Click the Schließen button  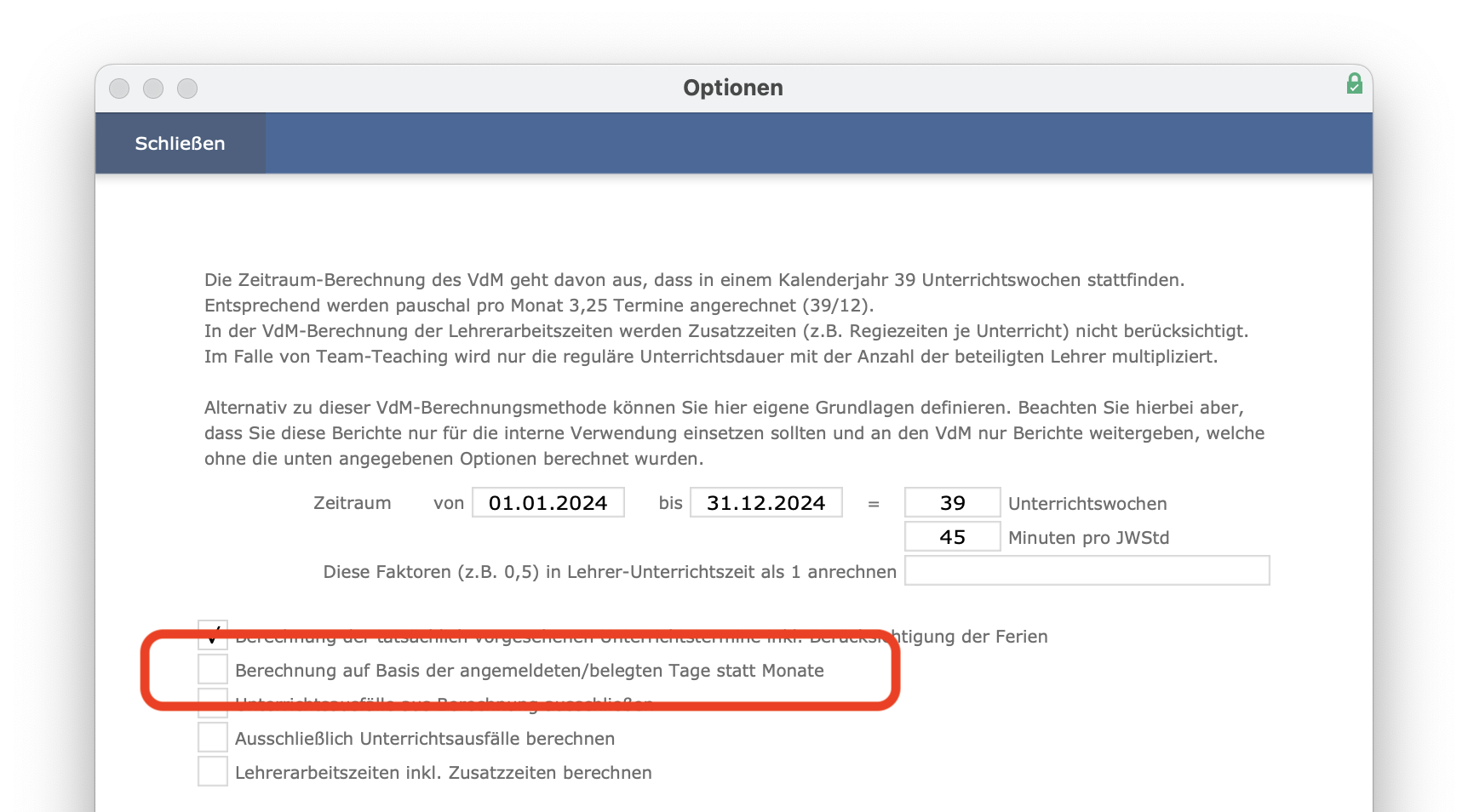(180, 143)
